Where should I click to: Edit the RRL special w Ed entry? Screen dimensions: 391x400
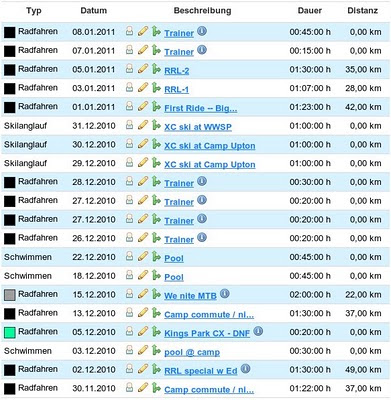point(143,369)
